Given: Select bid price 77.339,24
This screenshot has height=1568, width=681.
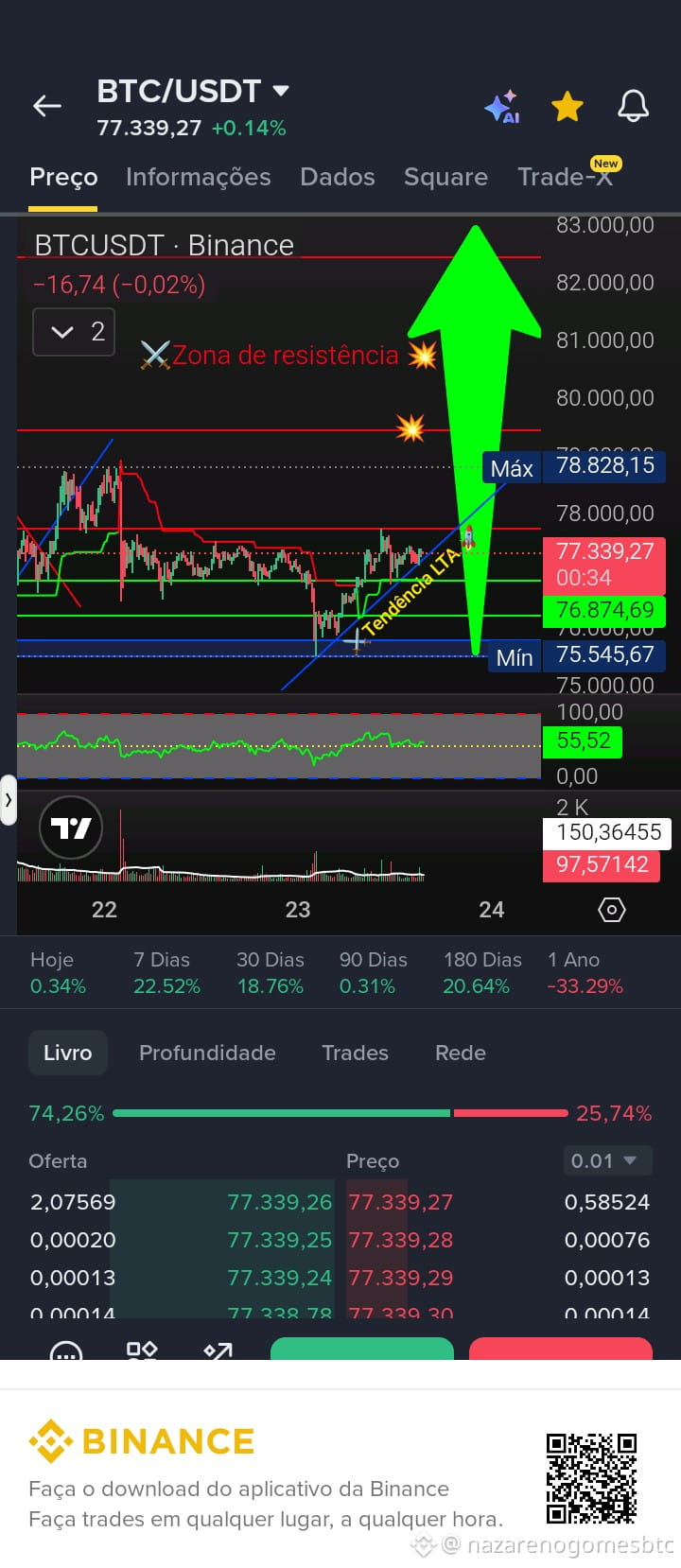Looking at the screenshot, I should (279, 1278).
